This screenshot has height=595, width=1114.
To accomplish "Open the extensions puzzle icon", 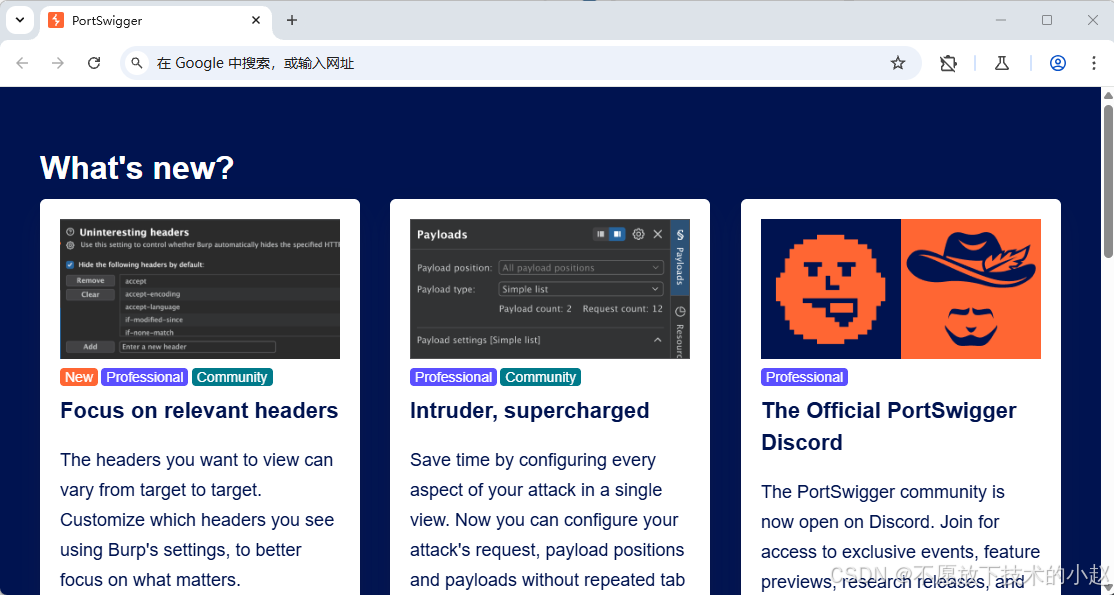I will [x=948, y=63].
